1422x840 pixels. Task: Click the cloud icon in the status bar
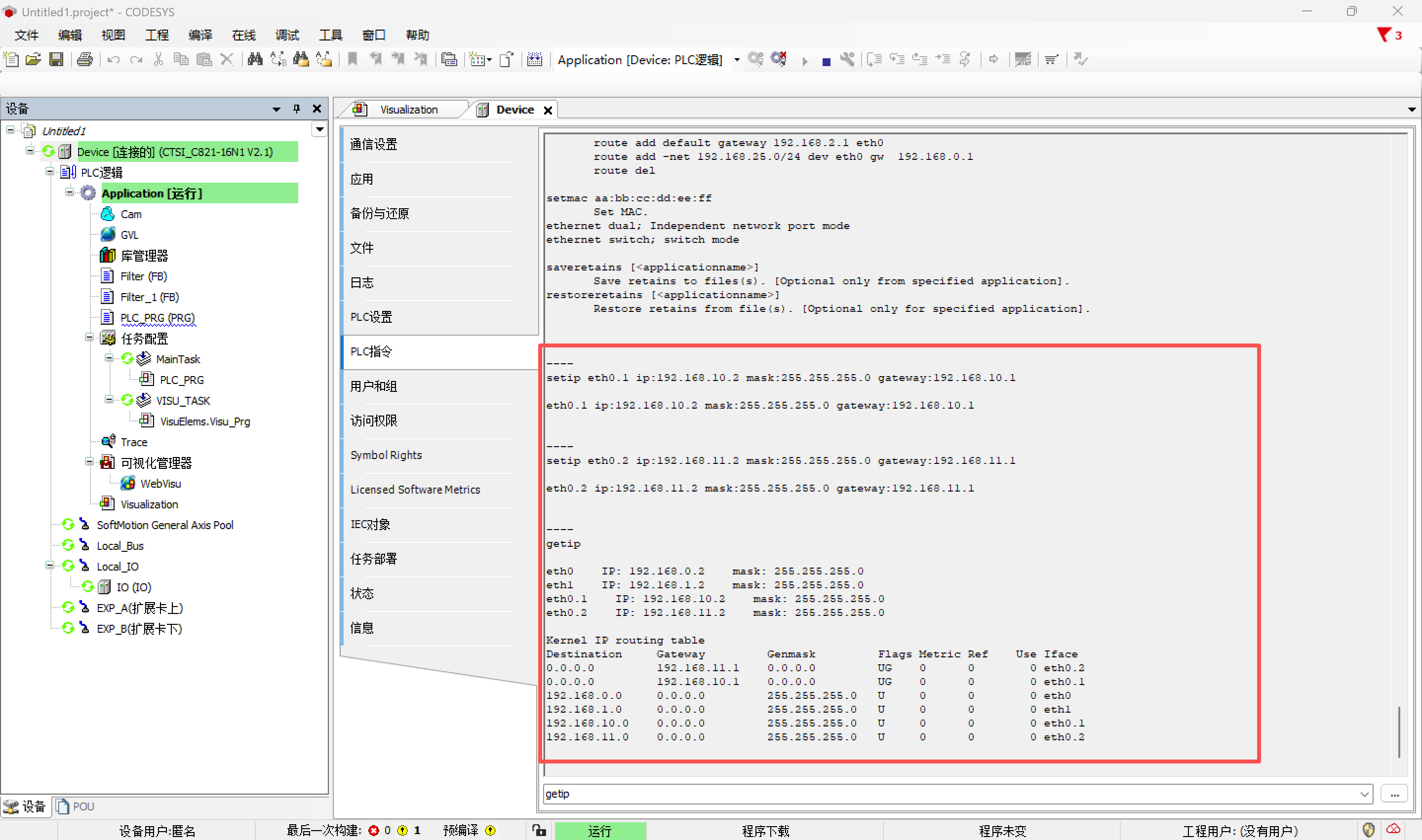1394,830
